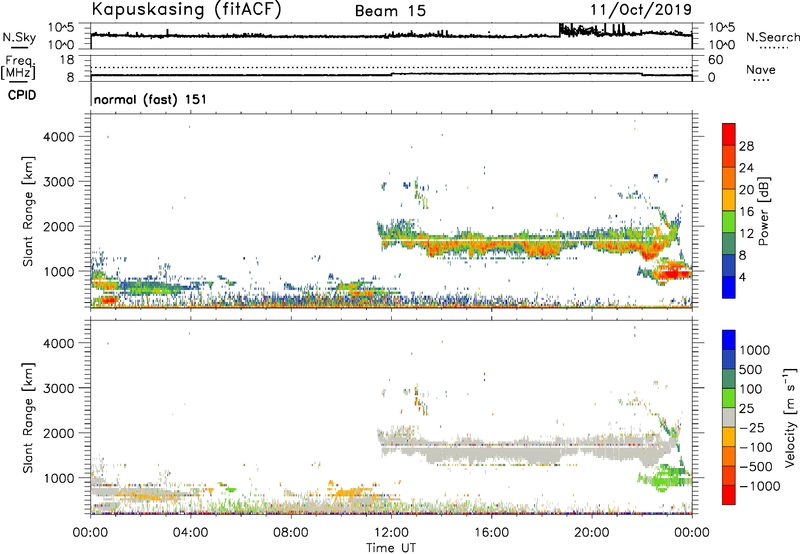Image resolution: width=800 pixels, height=554 pixels.
Task: Click the '28' tick on the power scale
Action: pos(746,146)
